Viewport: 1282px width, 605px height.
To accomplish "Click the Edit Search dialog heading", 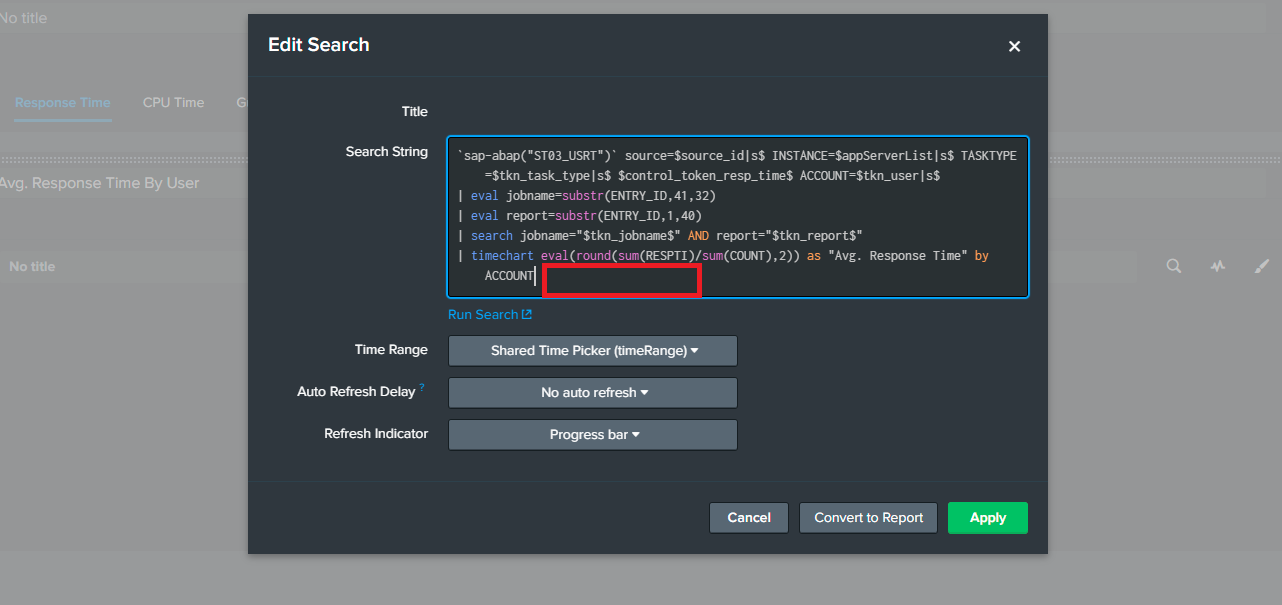I will tap(319, 45).
